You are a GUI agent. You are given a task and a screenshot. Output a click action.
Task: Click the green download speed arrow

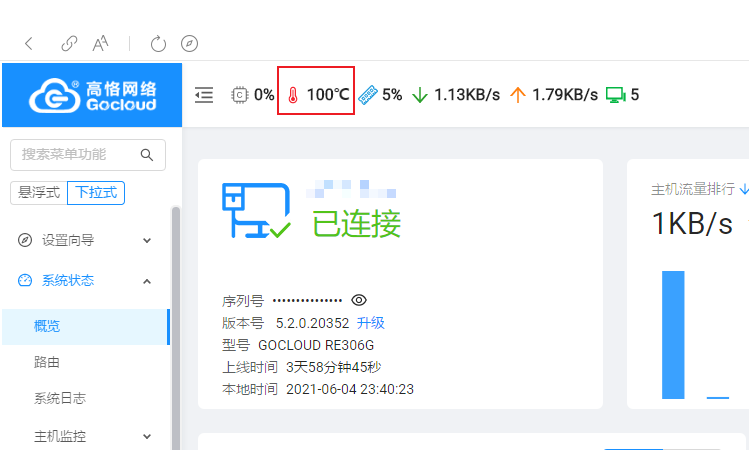[420, 95]
